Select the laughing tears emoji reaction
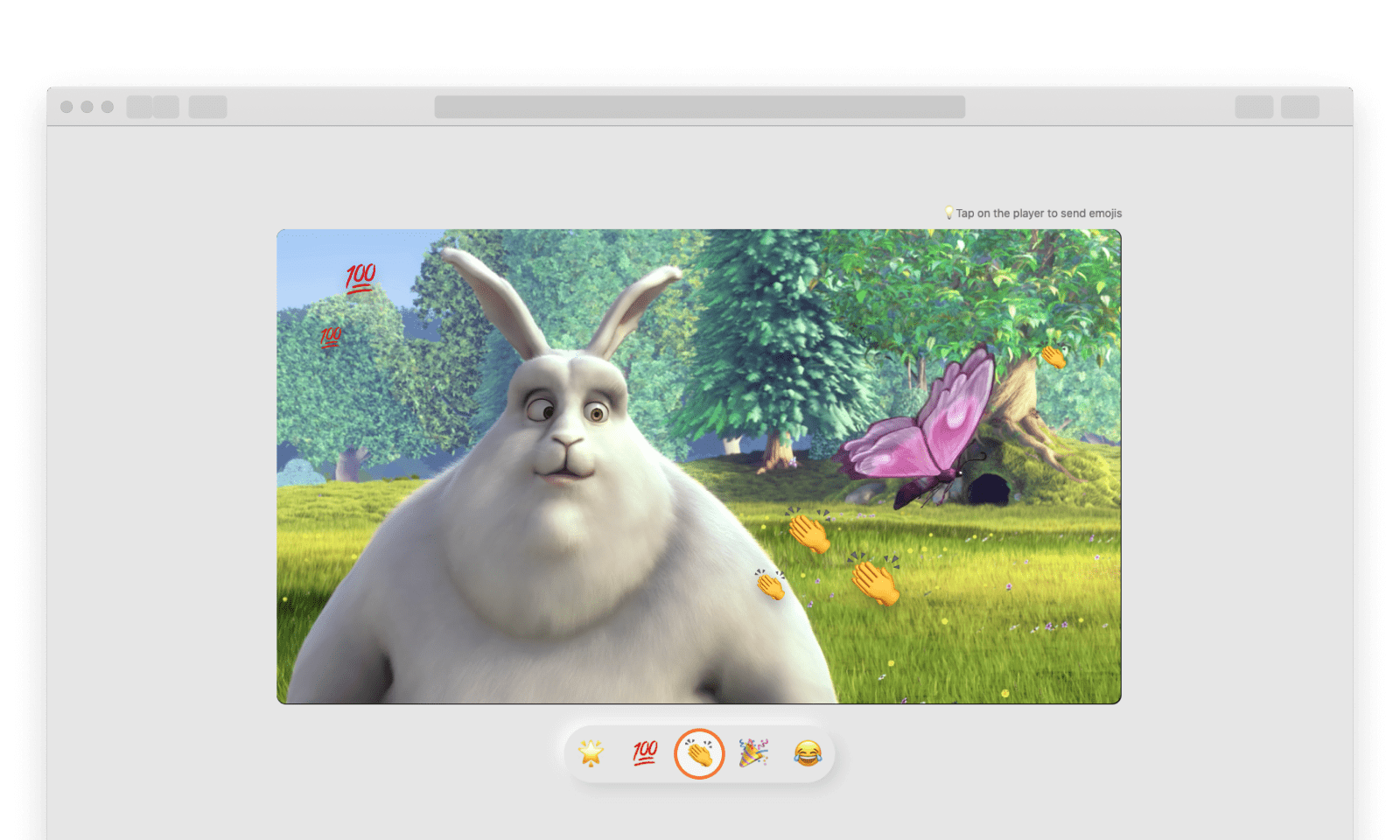The image size is (1400, 840). [x=808, y=753]
